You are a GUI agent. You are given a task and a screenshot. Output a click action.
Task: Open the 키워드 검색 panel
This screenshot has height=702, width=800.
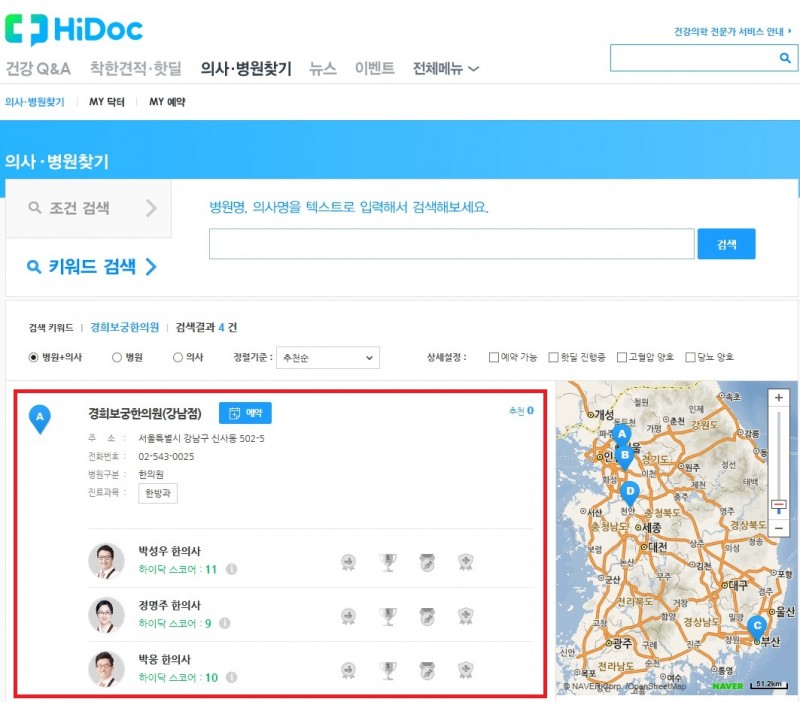click(x=92, y=266)
